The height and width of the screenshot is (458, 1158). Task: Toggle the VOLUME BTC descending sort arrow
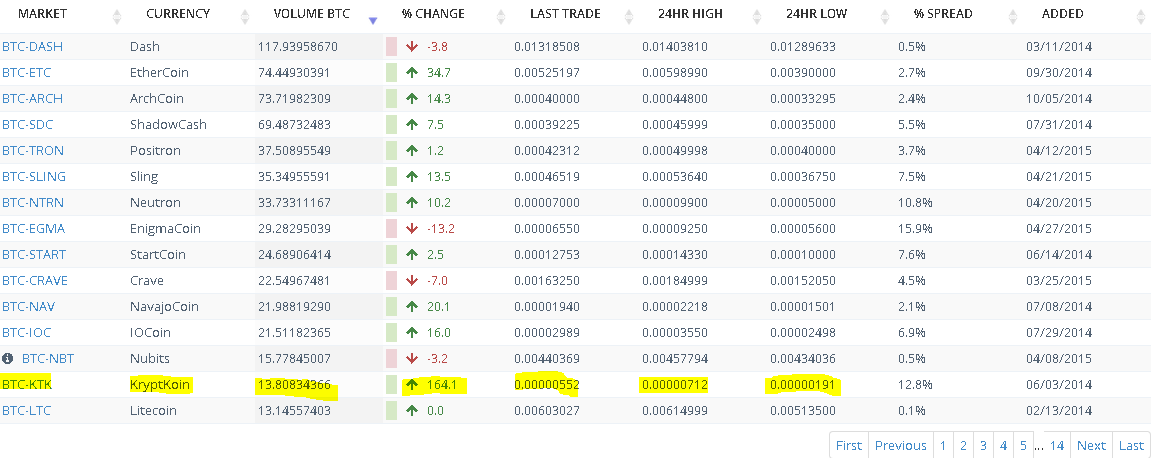click(x=373, y=21)
